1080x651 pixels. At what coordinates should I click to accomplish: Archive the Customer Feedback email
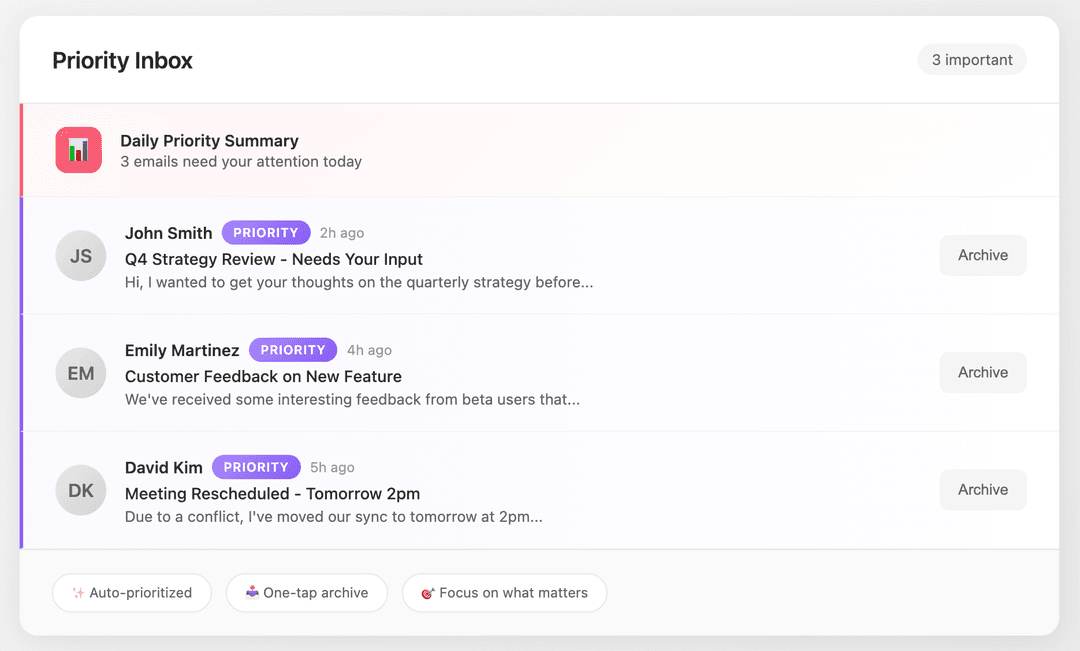pos(982,372)
